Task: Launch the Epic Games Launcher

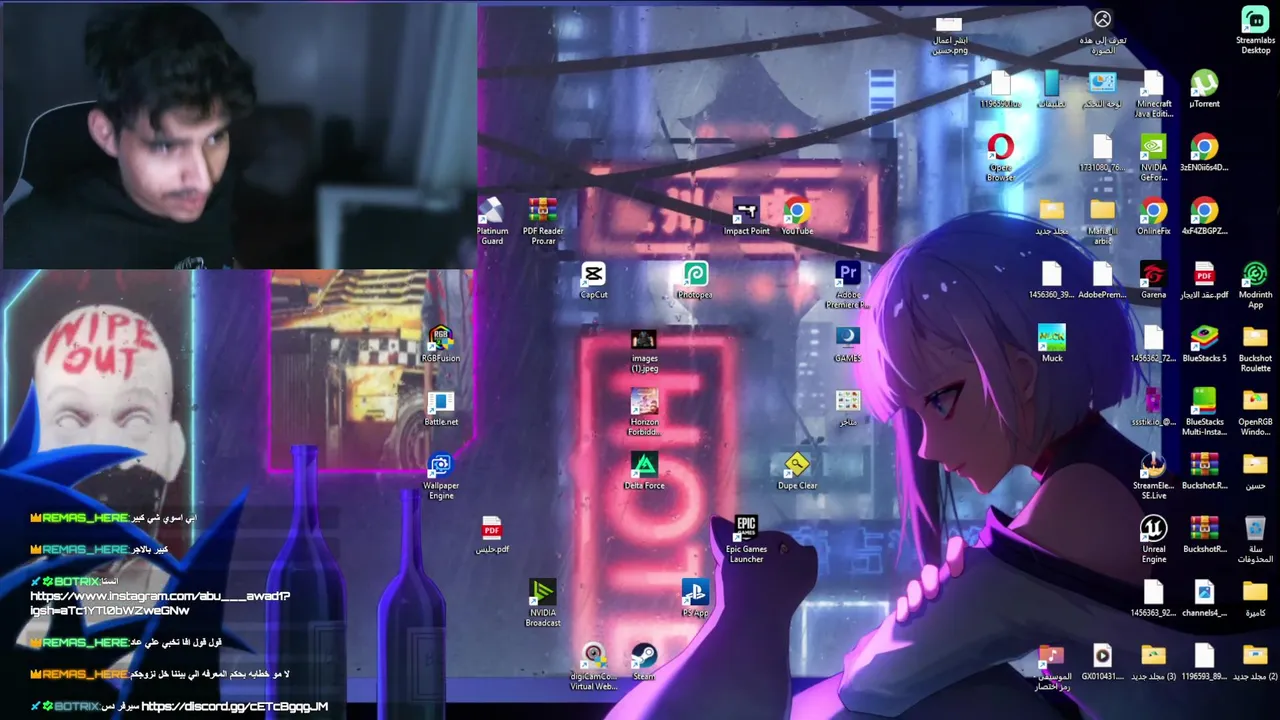Action: (x=746, y=539)
